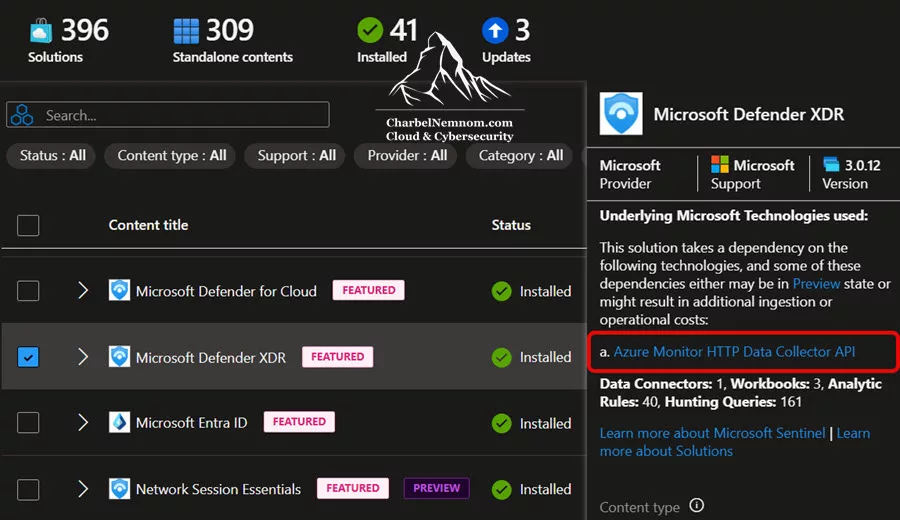Click FEATURED badge on Network Session Essentials

point(352,488)
